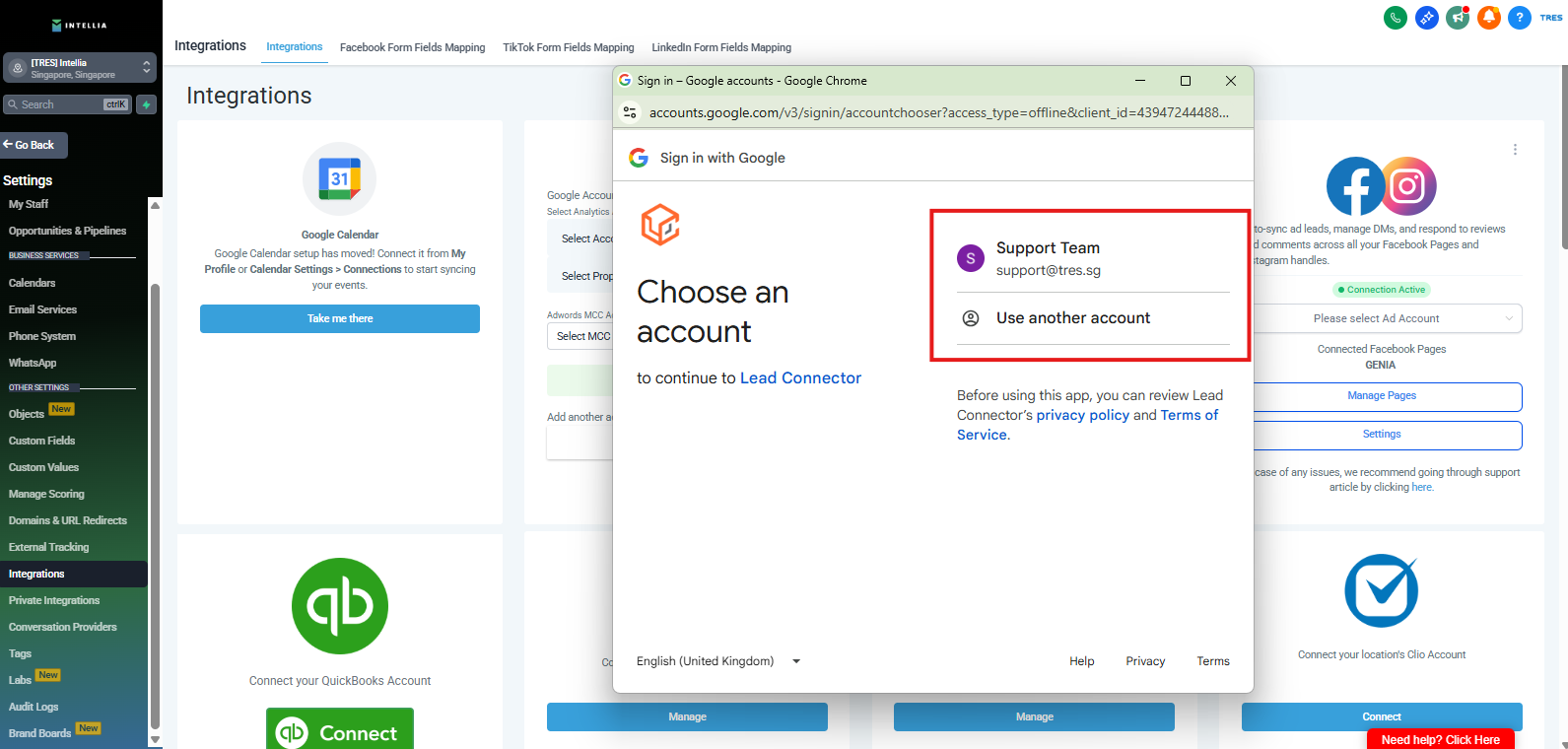This screenshot has width=1568, height=749.
Task: Open the Select Account analytics dropdown
Action: point(579,238)
